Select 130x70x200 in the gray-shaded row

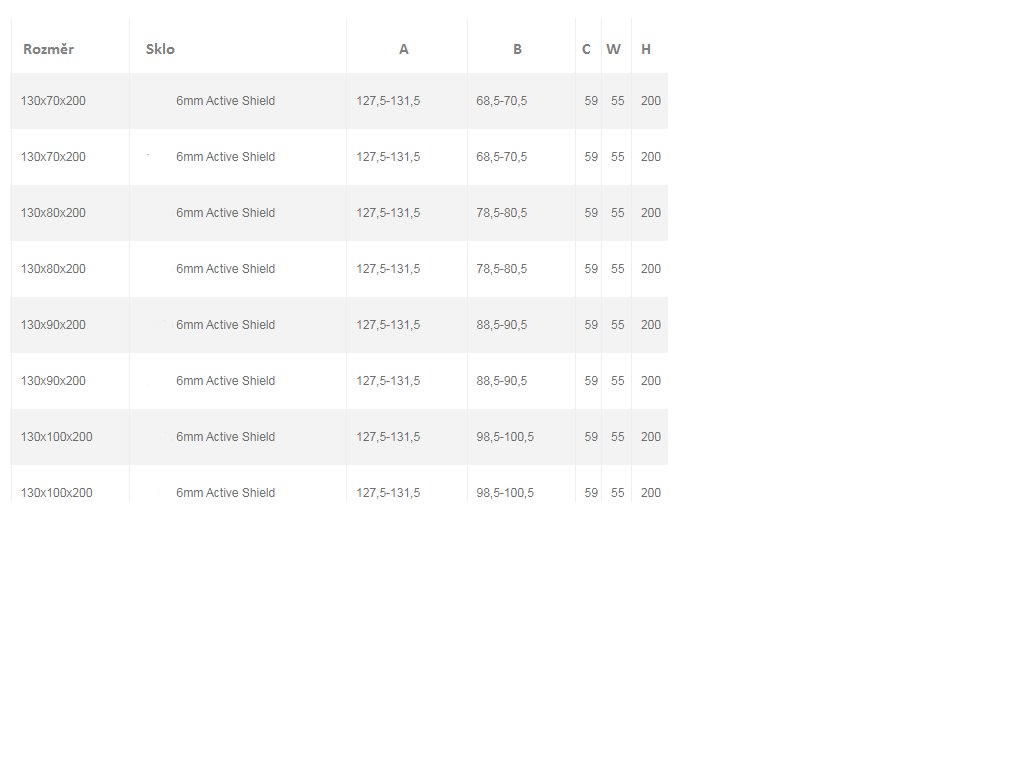tap(53, 101)
